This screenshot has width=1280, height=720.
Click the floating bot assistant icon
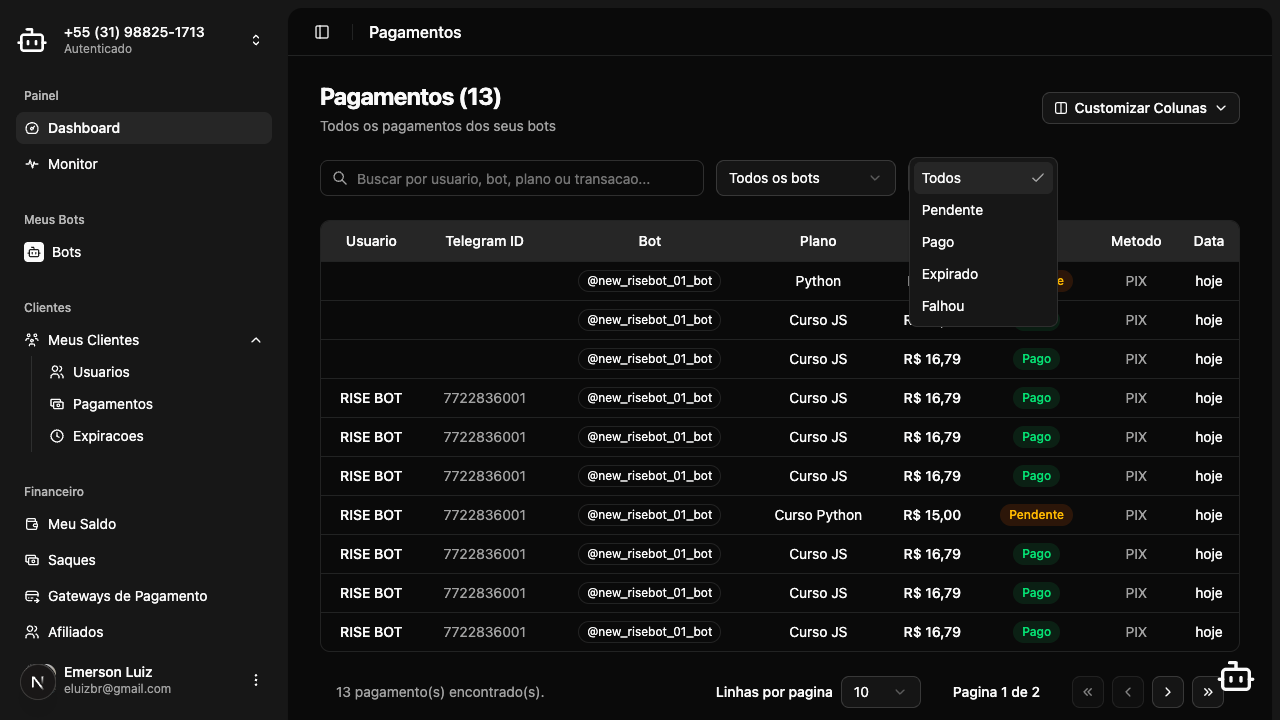point(1236,677)
